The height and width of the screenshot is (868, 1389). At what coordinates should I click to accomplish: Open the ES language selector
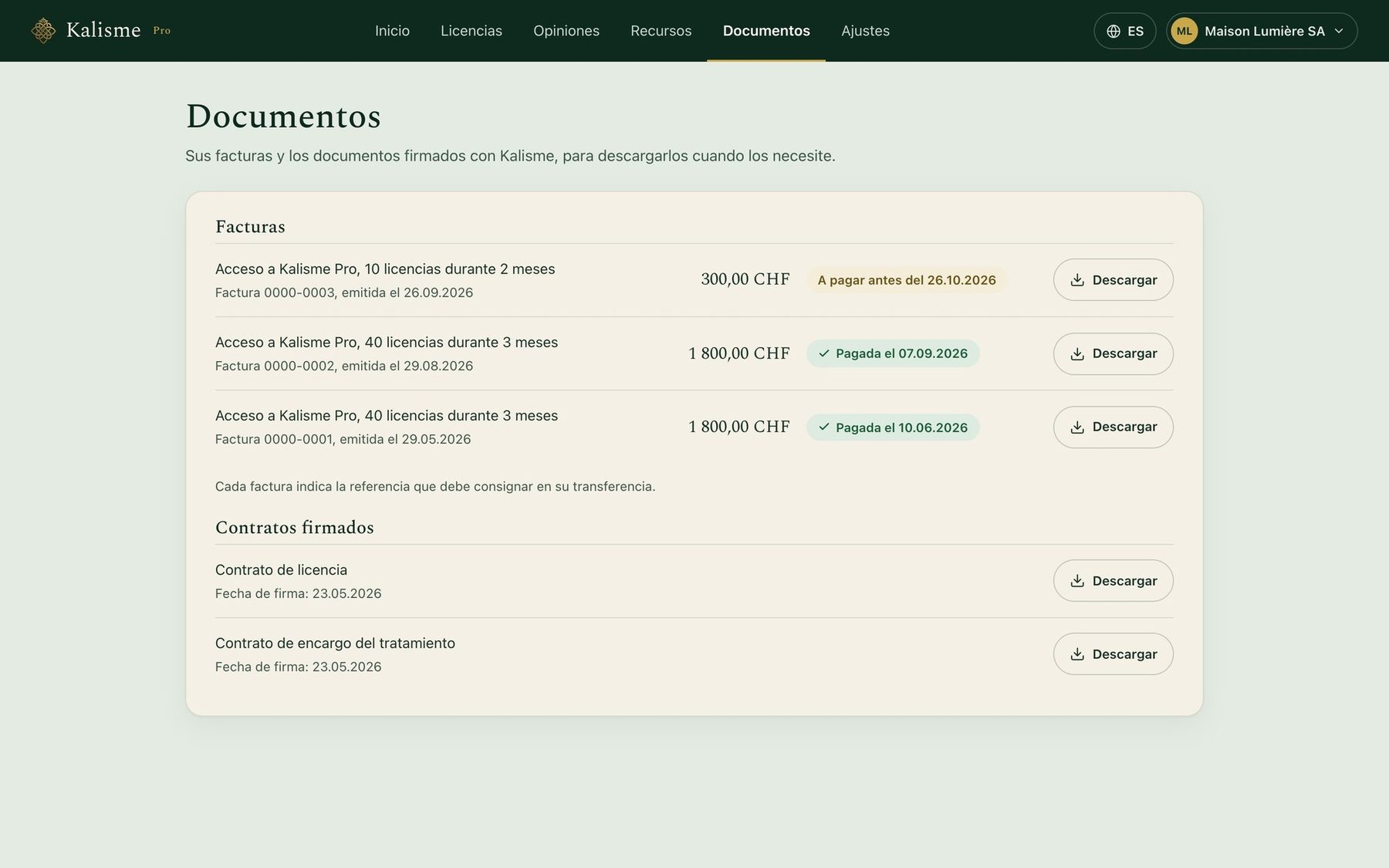[1125, 31]
